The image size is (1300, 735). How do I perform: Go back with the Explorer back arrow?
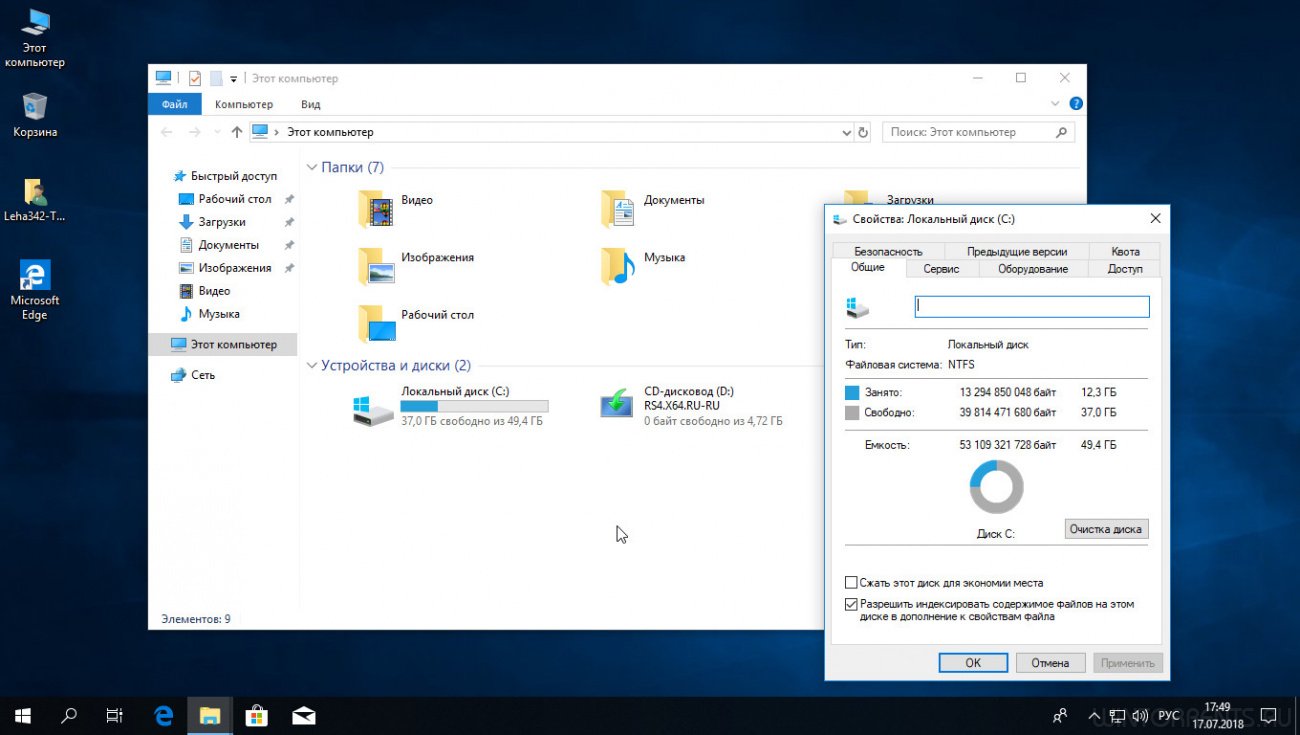166,132
